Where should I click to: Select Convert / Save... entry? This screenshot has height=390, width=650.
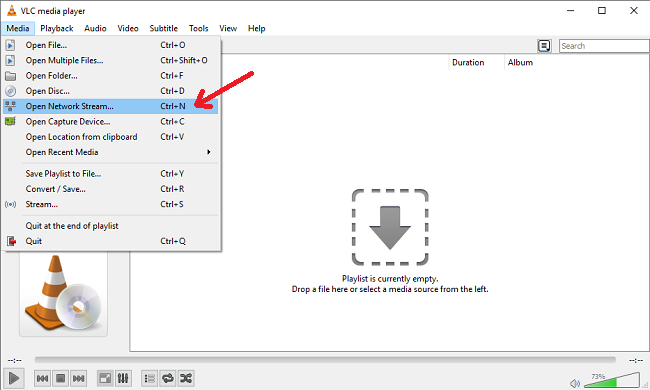(111, 189)
